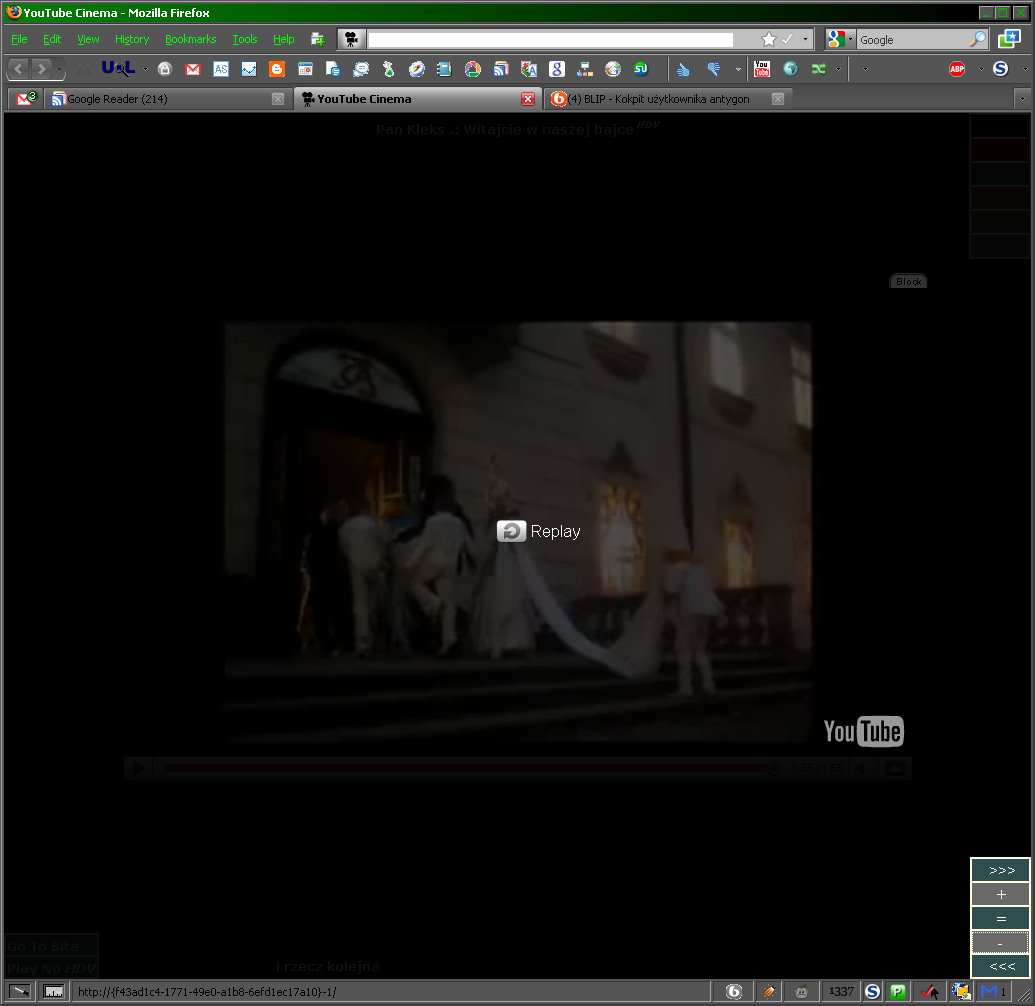
Task: Click the AdSense AS toolbar icon
Action: [220, 69]
